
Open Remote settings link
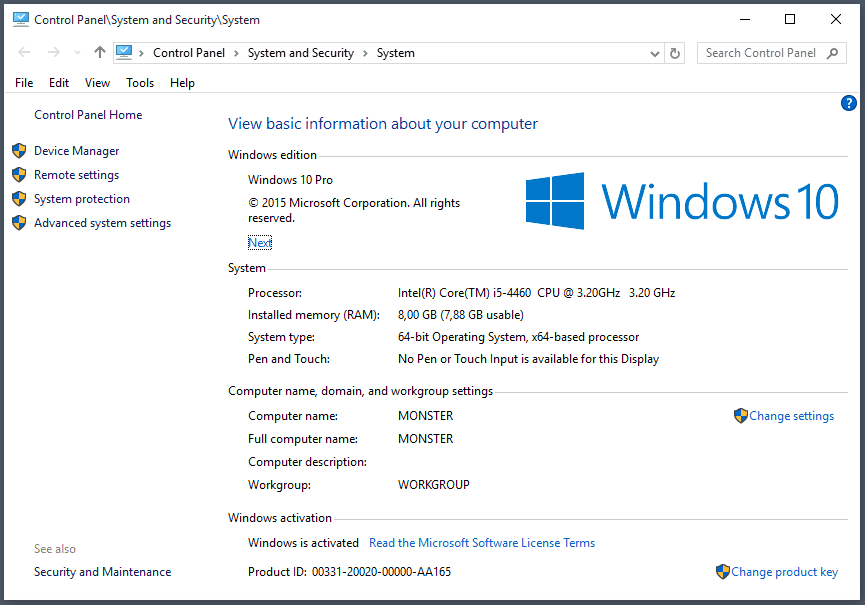76,175
